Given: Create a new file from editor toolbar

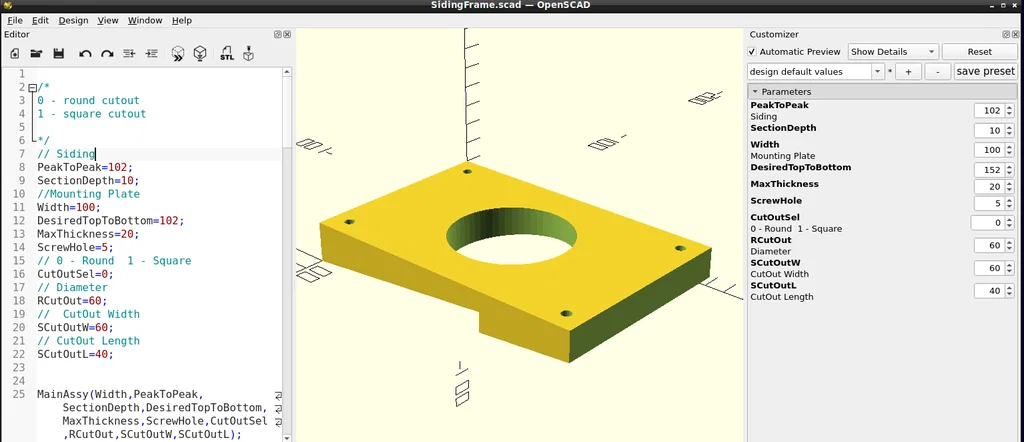Looking at the screenshot, I should point(14,54).
